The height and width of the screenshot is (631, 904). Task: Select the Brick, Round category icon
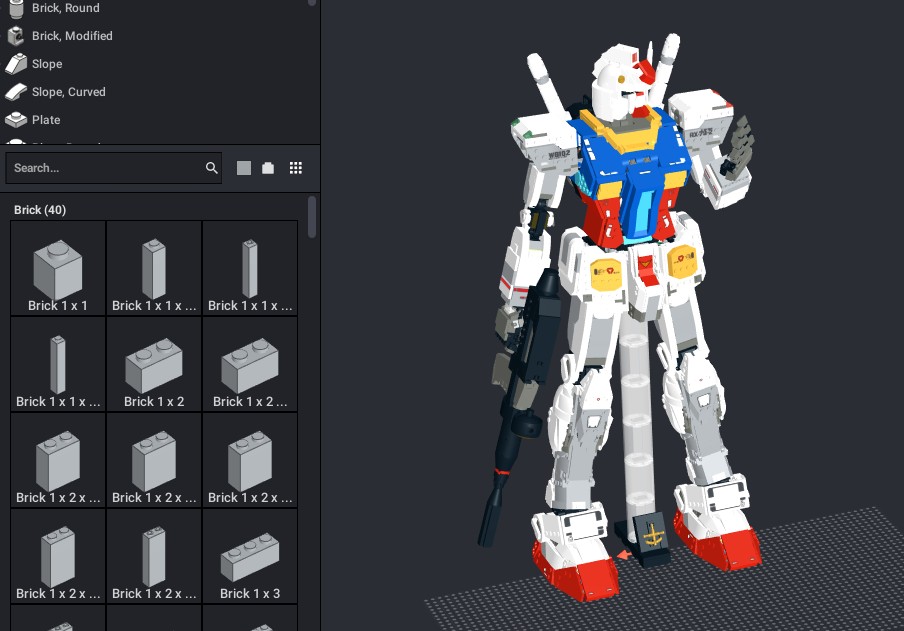point(17,8)
